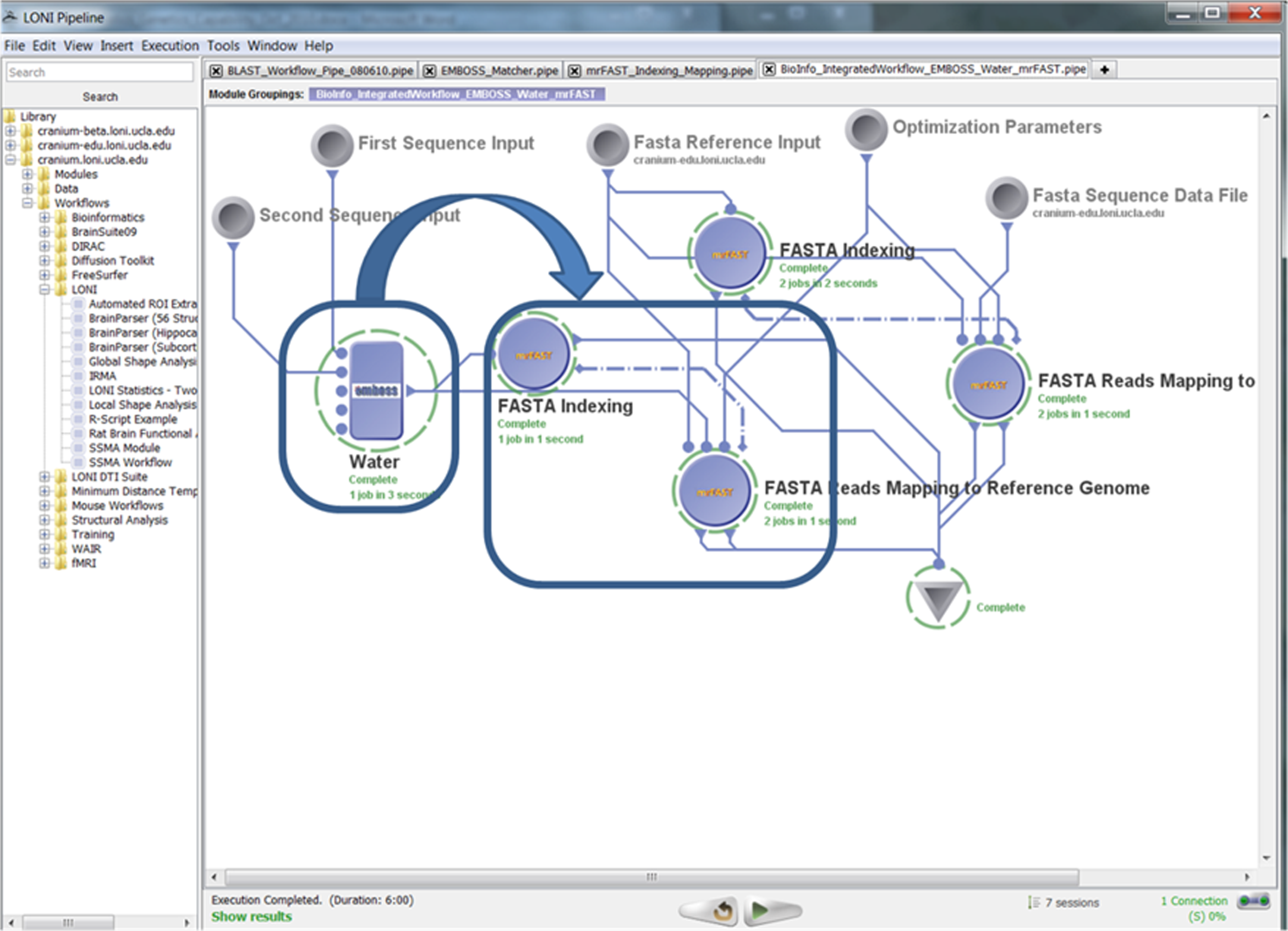Click the canvas vertical scroll down arrow
The image size is (1288, 931).
(x=1267, y=857)
